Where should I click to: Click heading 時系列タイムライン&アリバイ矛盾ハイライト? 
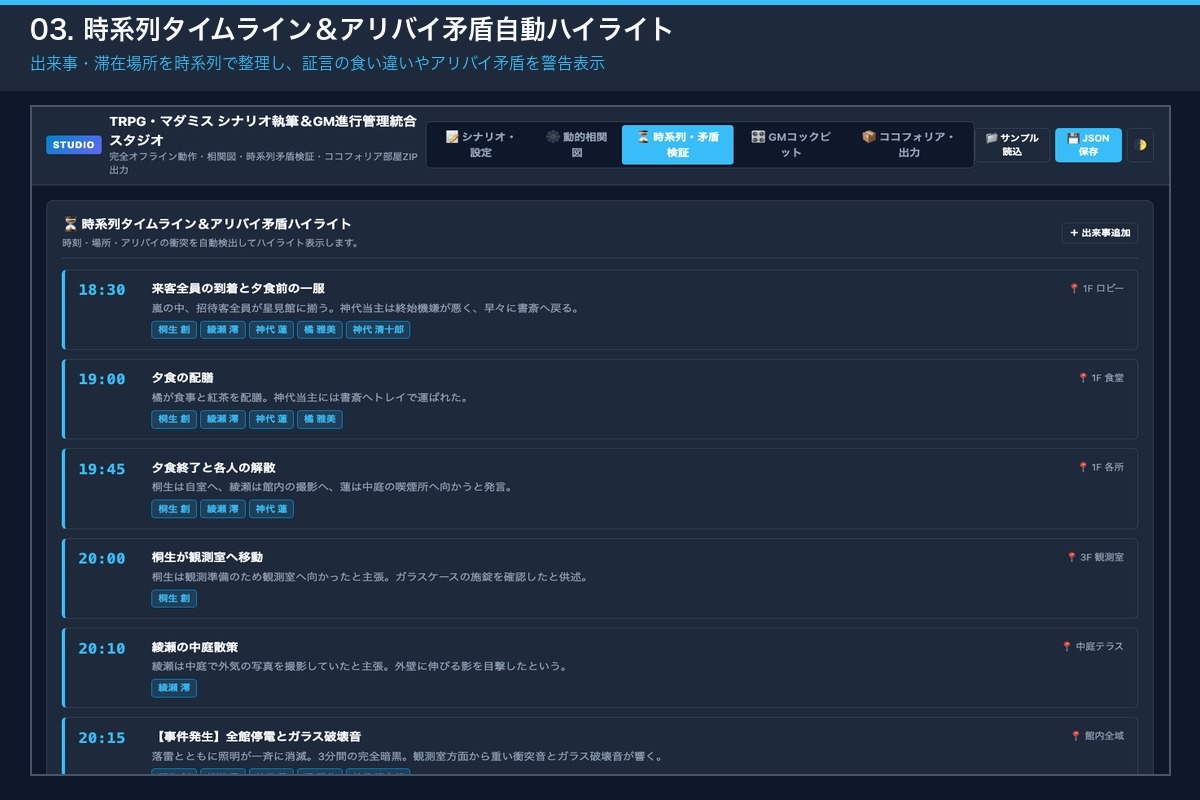click(216, 224)
